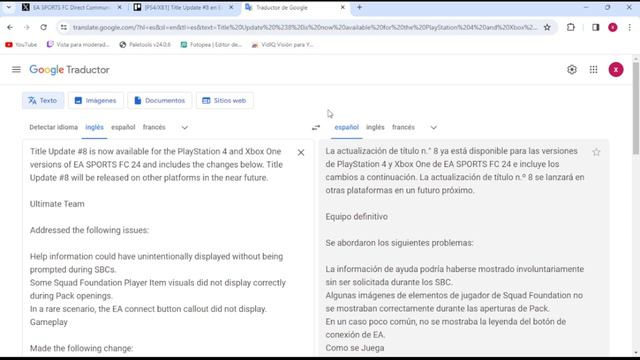Select the Texto translation mode
The height and width of the screenshot is (360, 640).
[x=43, y=100]
